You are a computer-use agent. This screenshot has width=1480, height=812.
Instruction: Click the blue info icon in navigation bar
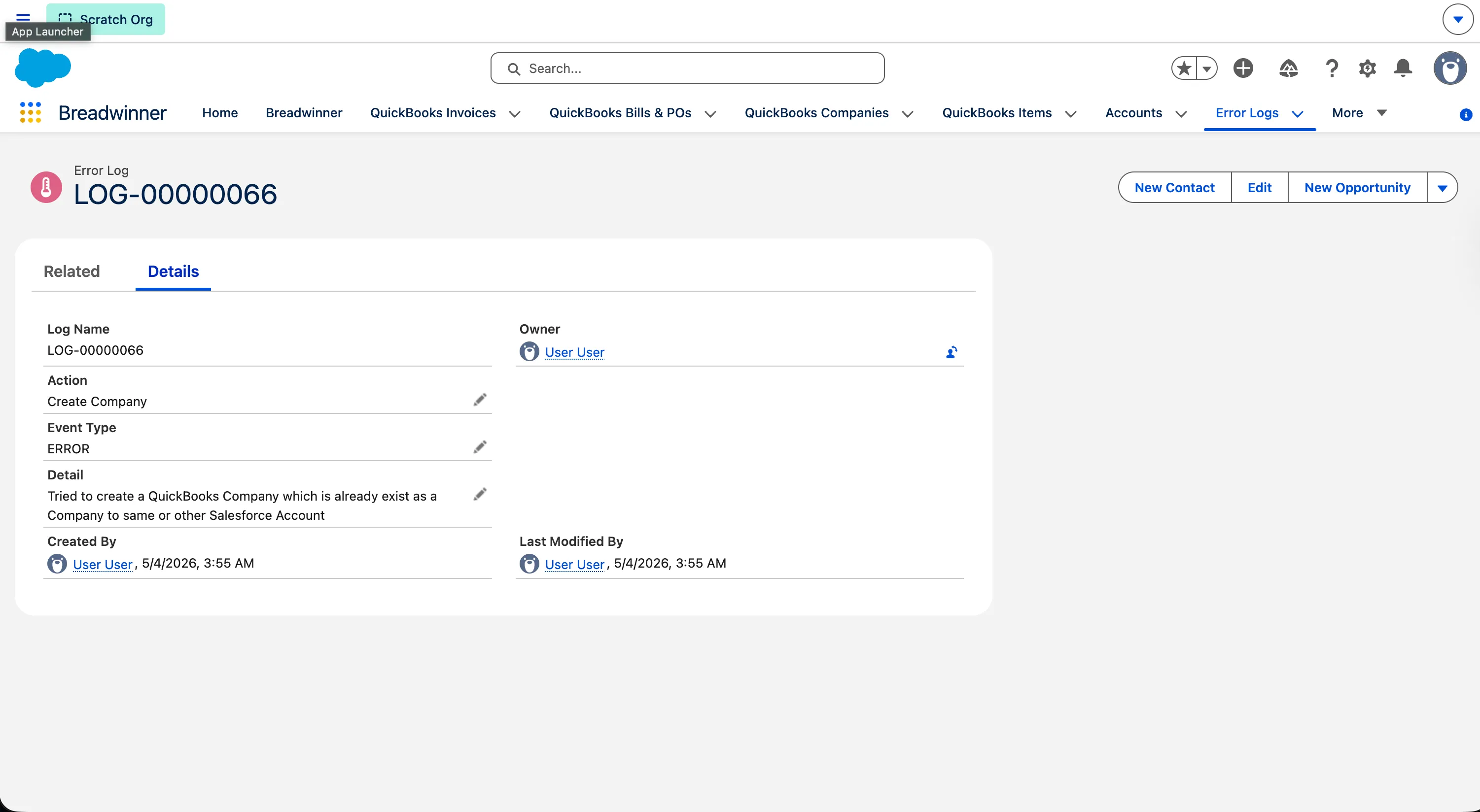(x=1466, y=115)
